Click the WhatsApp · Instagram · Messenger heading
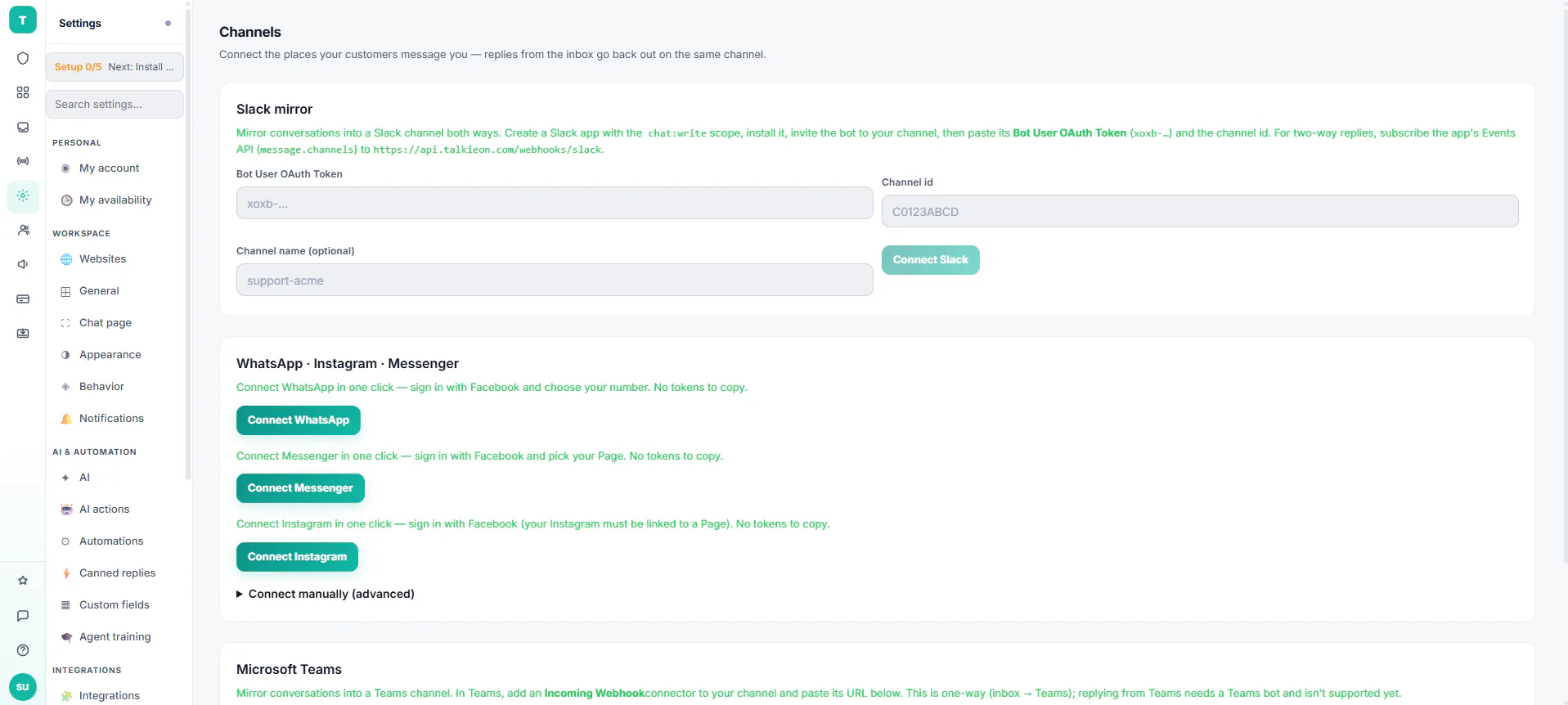Screen dimensions: 1568x705 [x=348, y=364]
